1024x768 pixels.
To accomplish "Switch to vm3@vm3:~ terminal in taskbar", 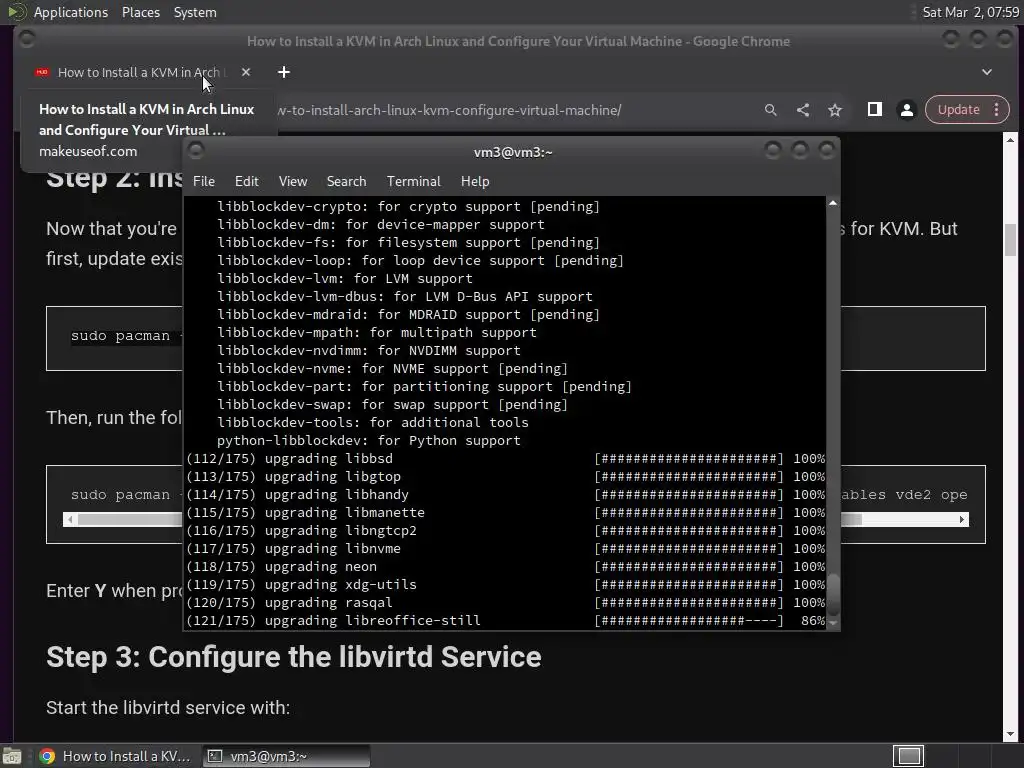I will [x=286, y=756].
